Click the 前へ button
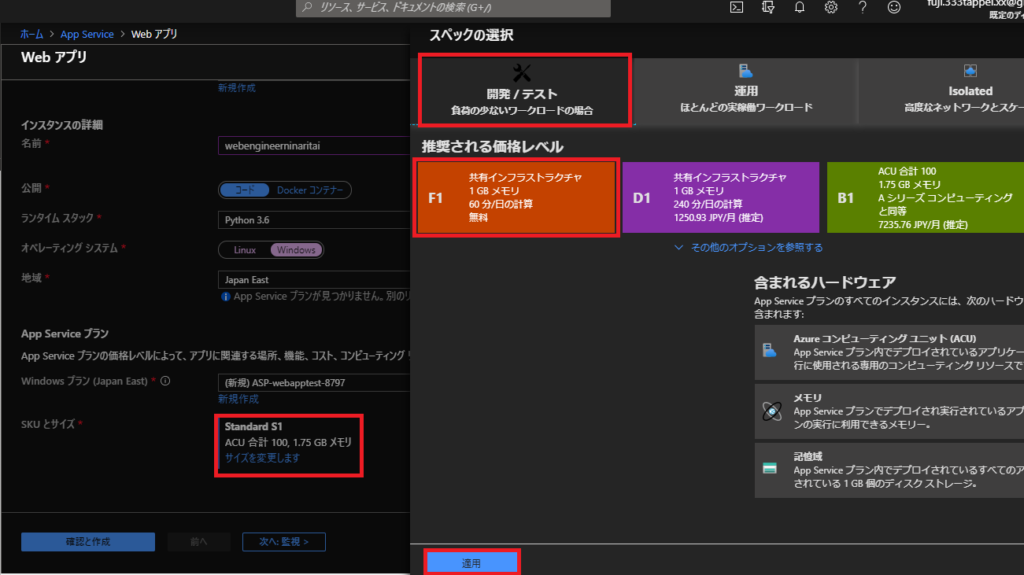Image resolution: width=1024 pixels, height=575 pixels. [199, 542]
